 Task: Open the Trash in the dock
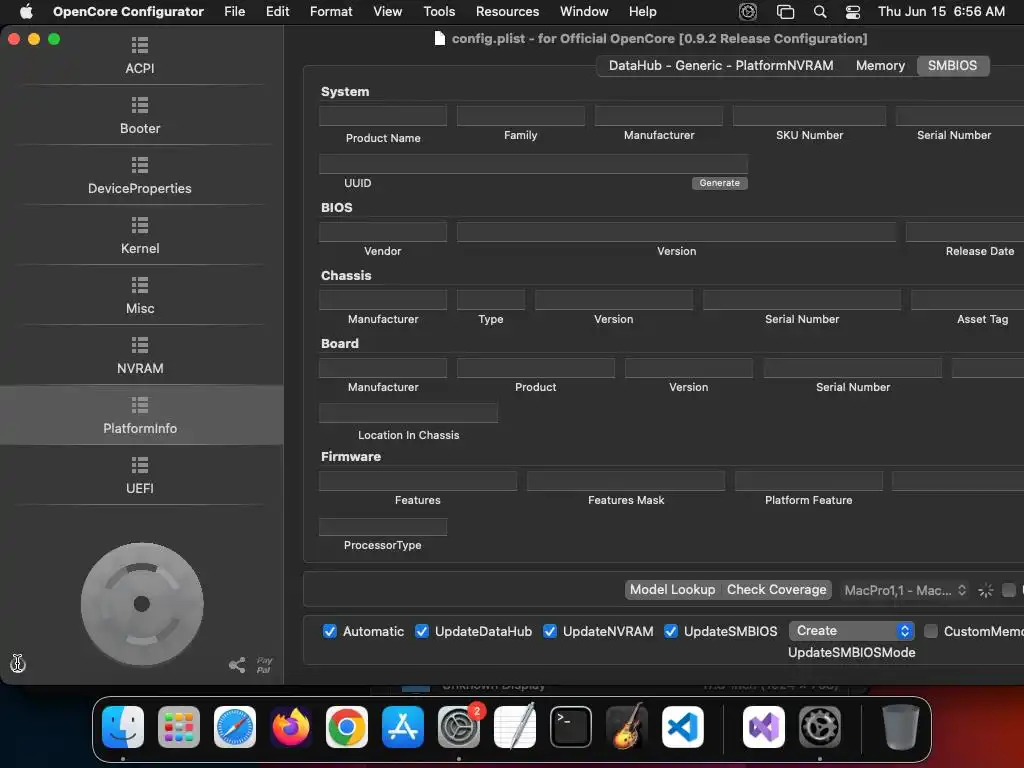[x=901, y=727]
